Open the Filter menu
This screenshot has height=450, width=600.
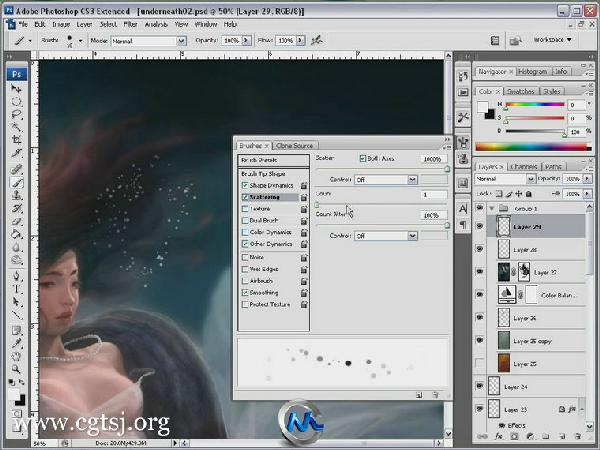click(x=132, y=22)
